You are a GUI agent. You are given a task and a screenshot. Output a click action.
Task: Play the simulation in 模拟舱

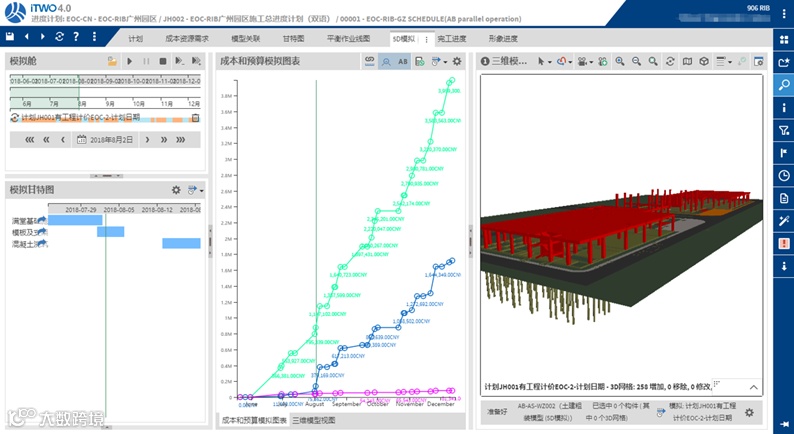pos(130,61)
